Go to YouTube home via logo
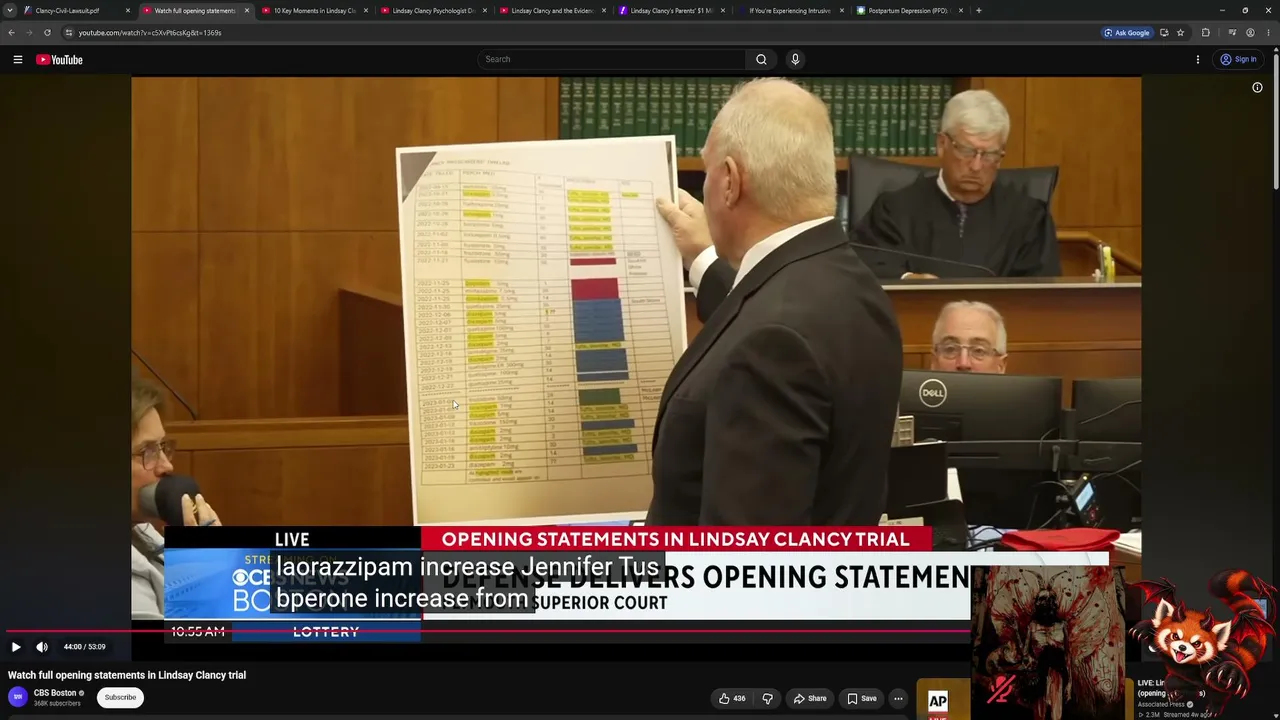The height and width of the screenshot is (720, 1280). tap(60, 60)
